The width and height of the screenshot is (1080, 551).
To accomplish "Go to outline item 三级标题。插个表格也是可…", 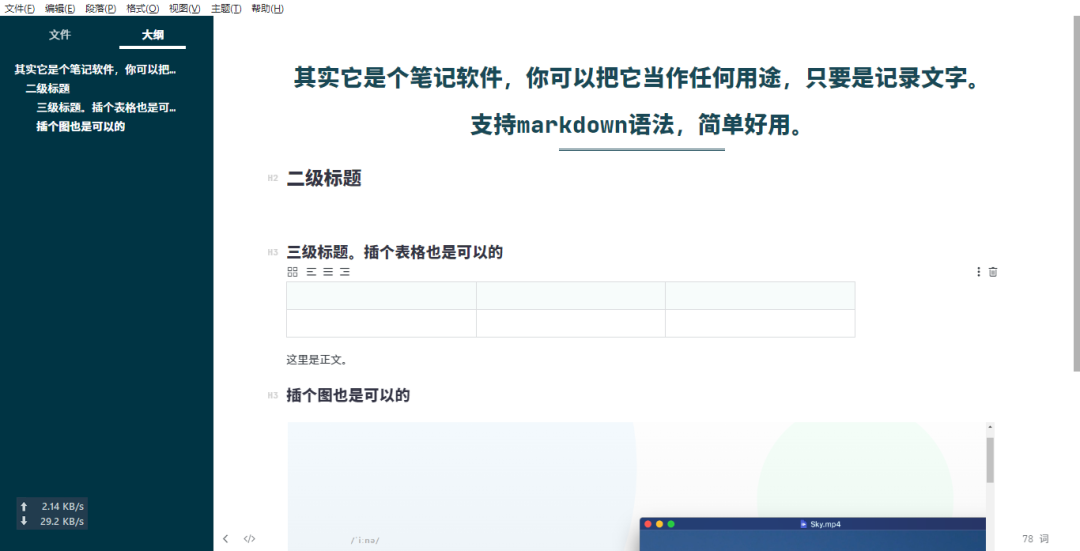I will 106,107.
